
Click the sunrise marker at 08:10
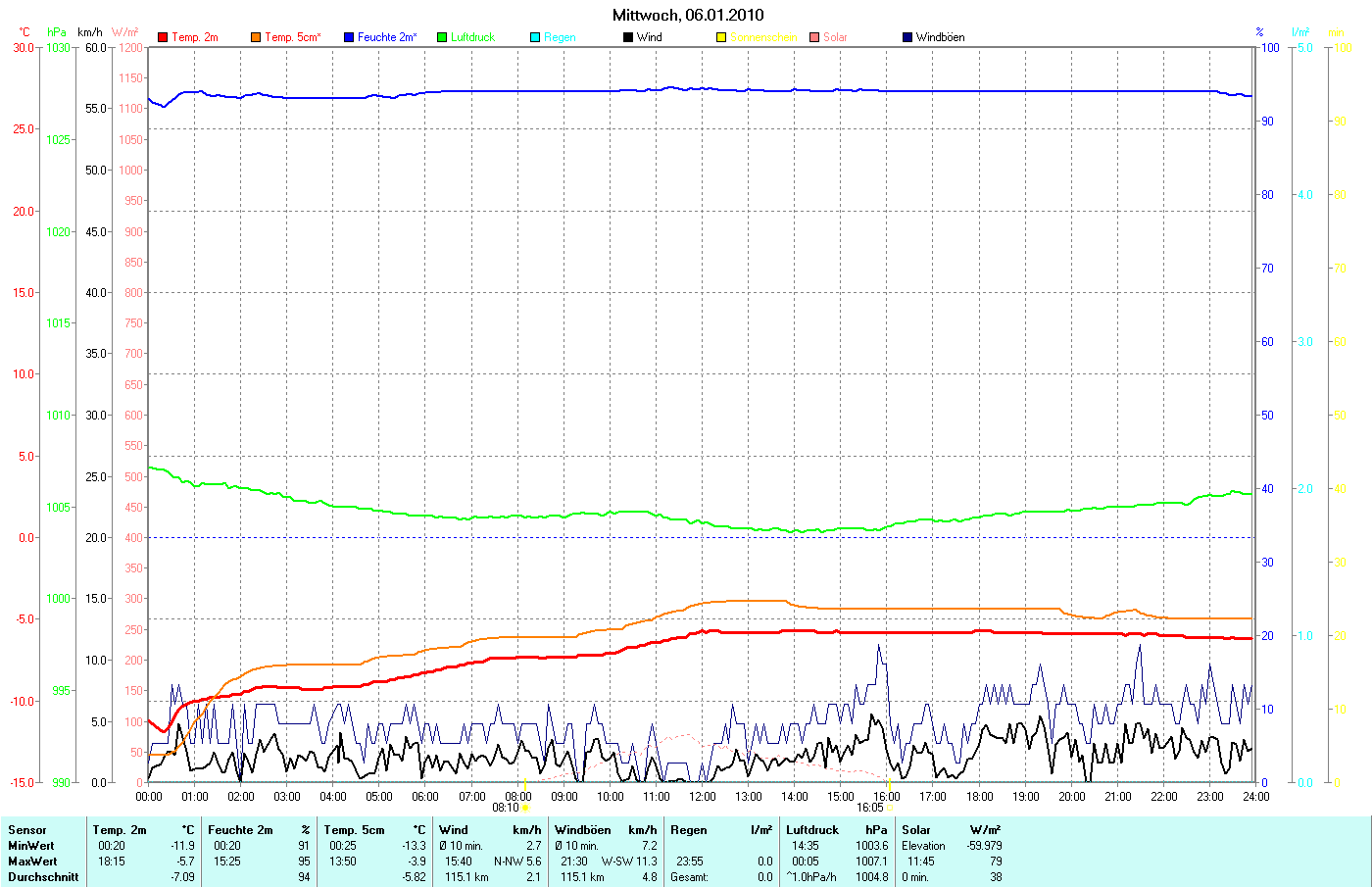point(525,808)
